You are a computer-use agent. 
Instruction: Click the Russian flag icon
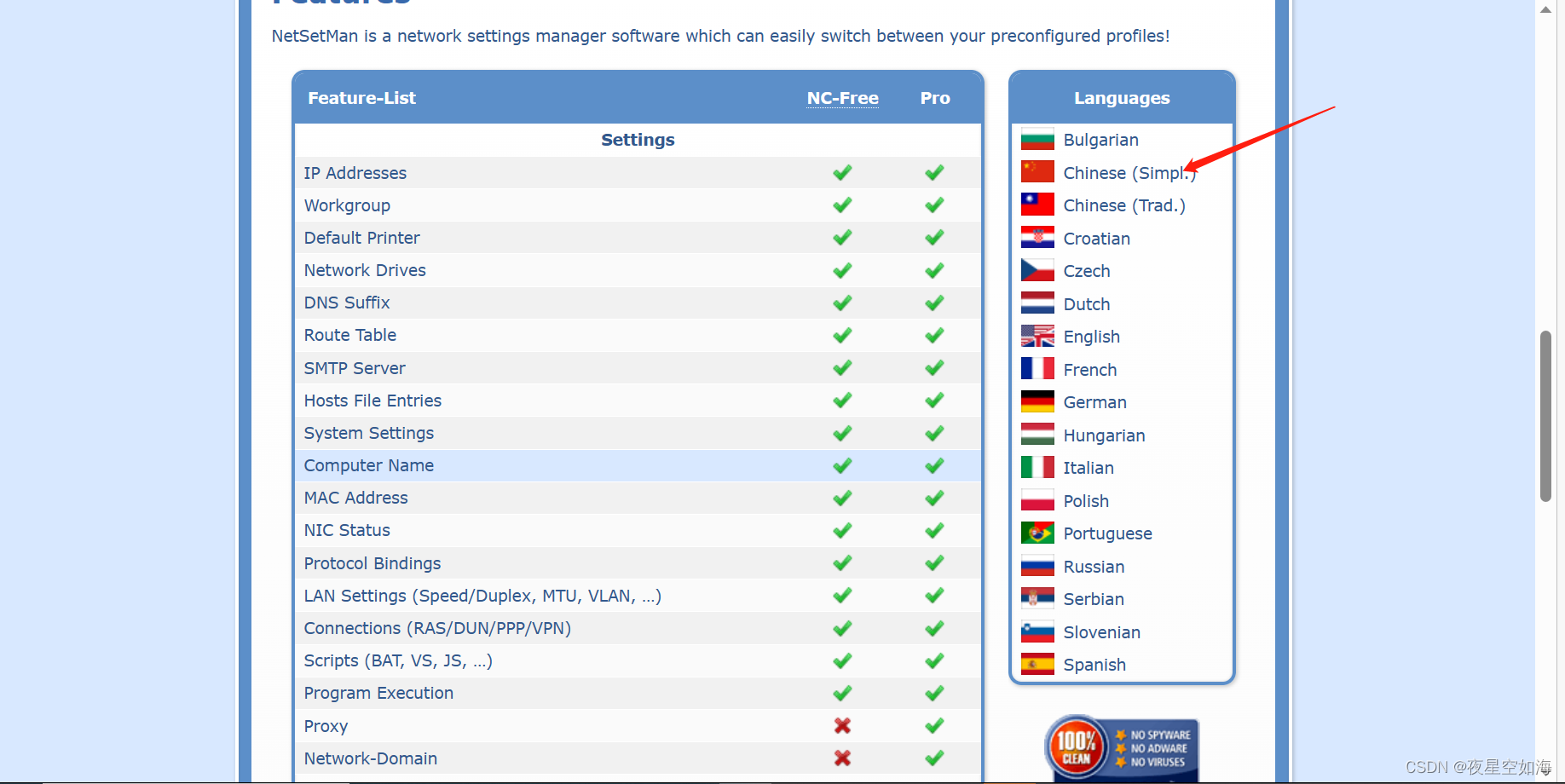tap(1037, 566)
